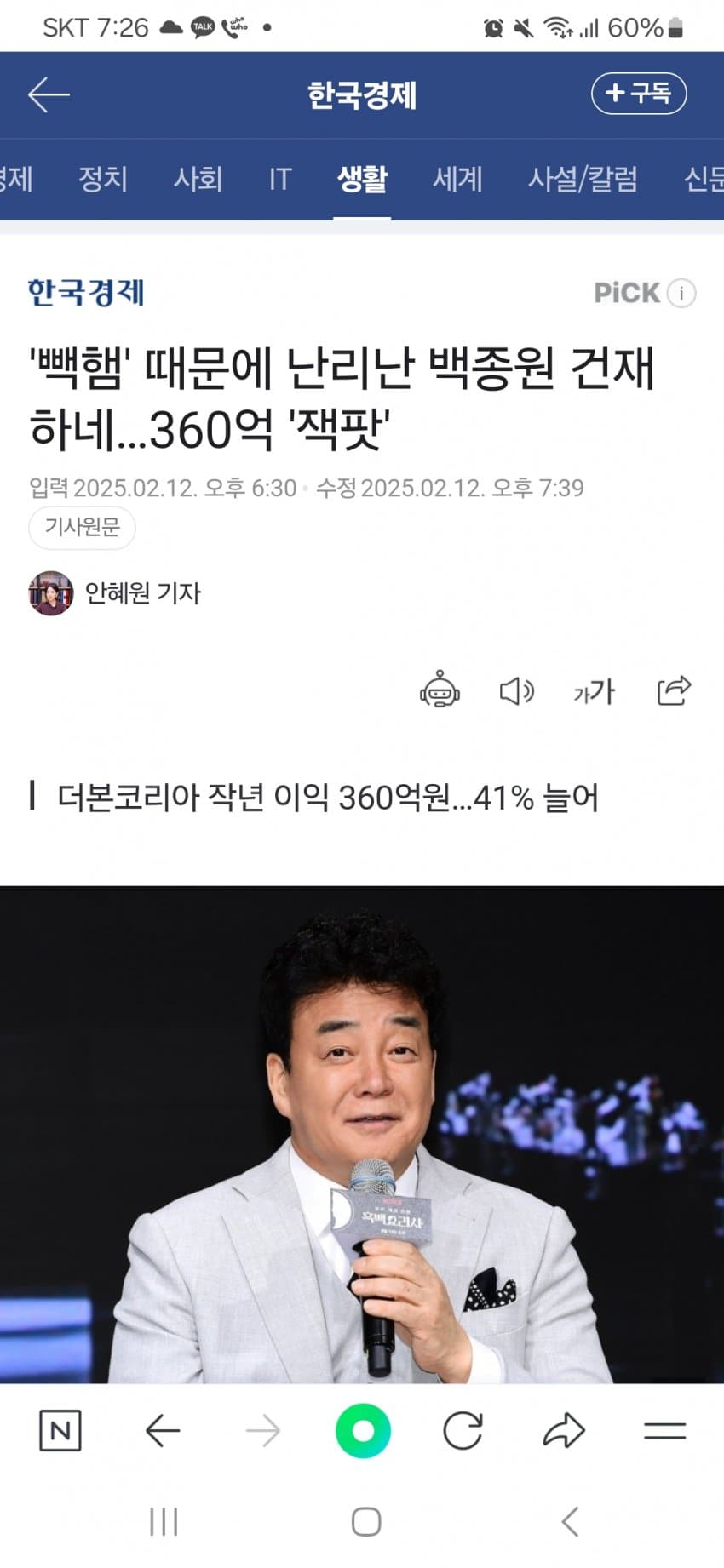Reload the page with refresh icon
This screenshot has height=1568, width=724.
[x=463, y=1431]
